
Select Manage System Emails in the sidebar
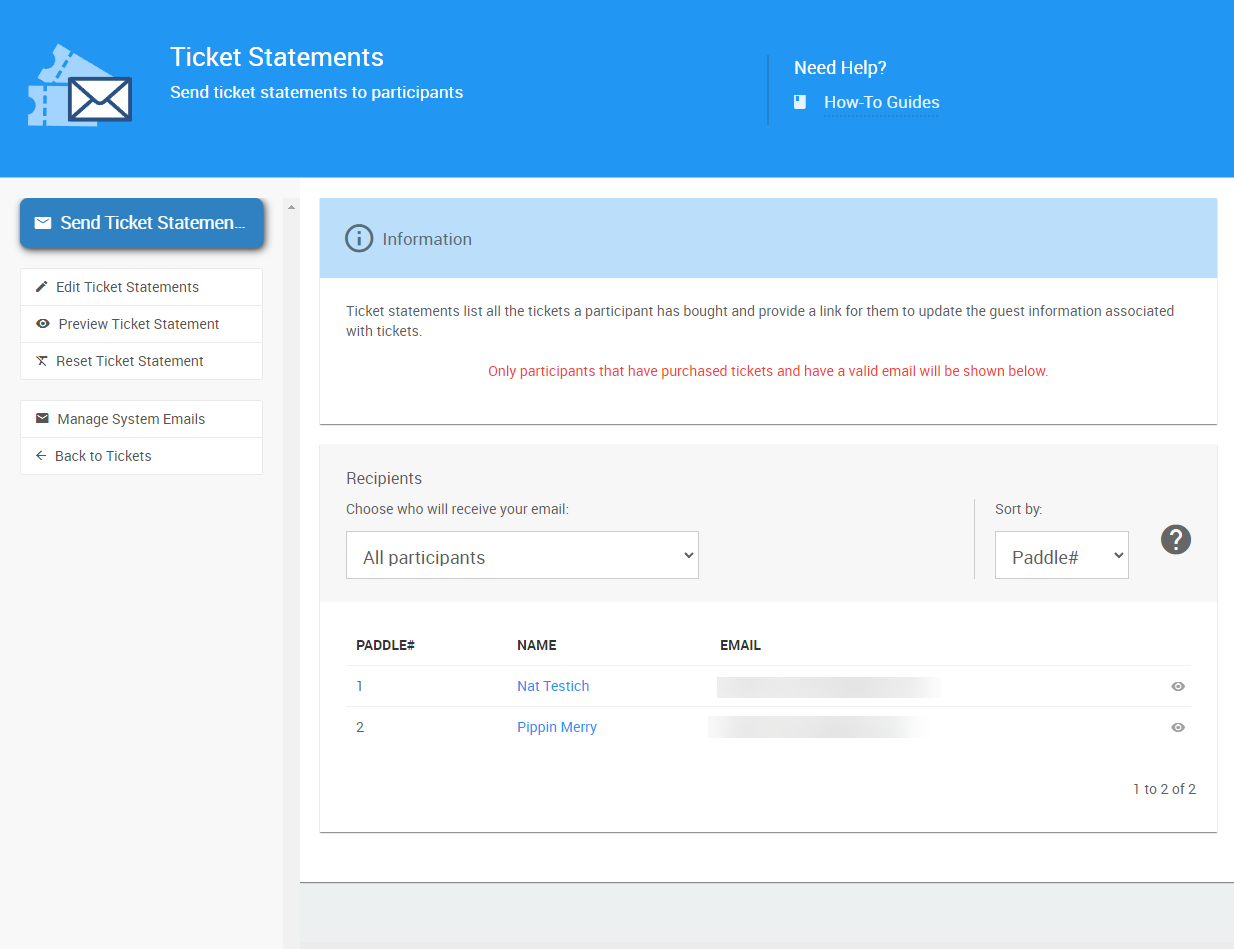pos(131,419)
